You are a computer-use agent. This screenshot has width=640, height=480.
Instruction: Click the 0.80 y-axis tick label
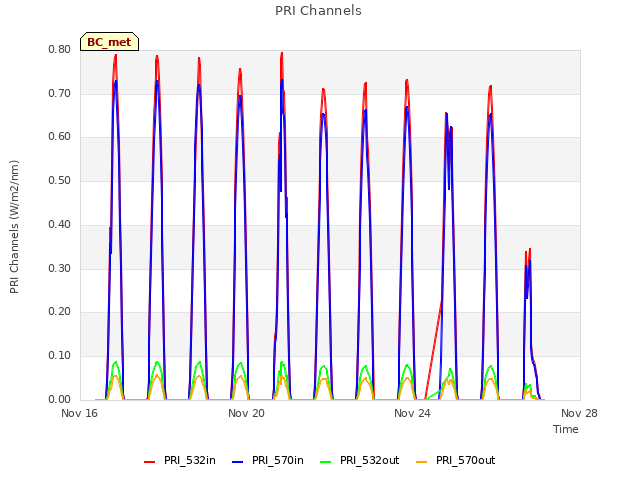coord(60,49)
